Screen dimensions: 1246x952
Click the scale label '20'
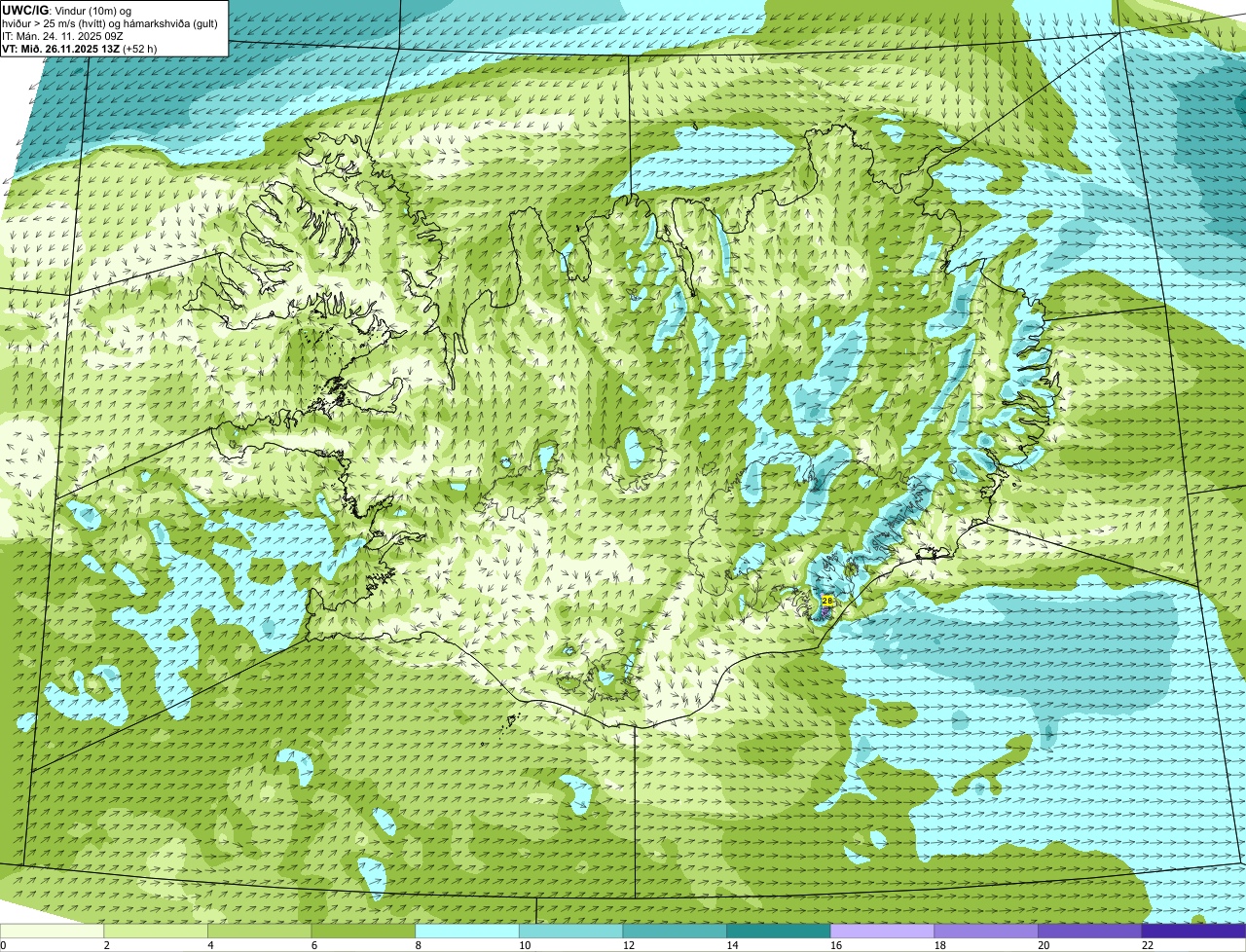tap(1044, 945)
